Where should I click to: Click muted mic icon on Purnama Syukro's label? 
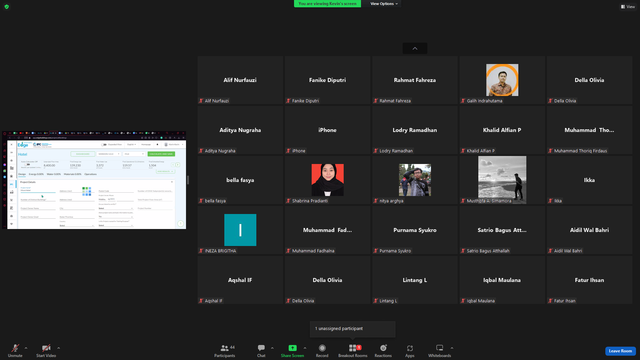point(376,251)
